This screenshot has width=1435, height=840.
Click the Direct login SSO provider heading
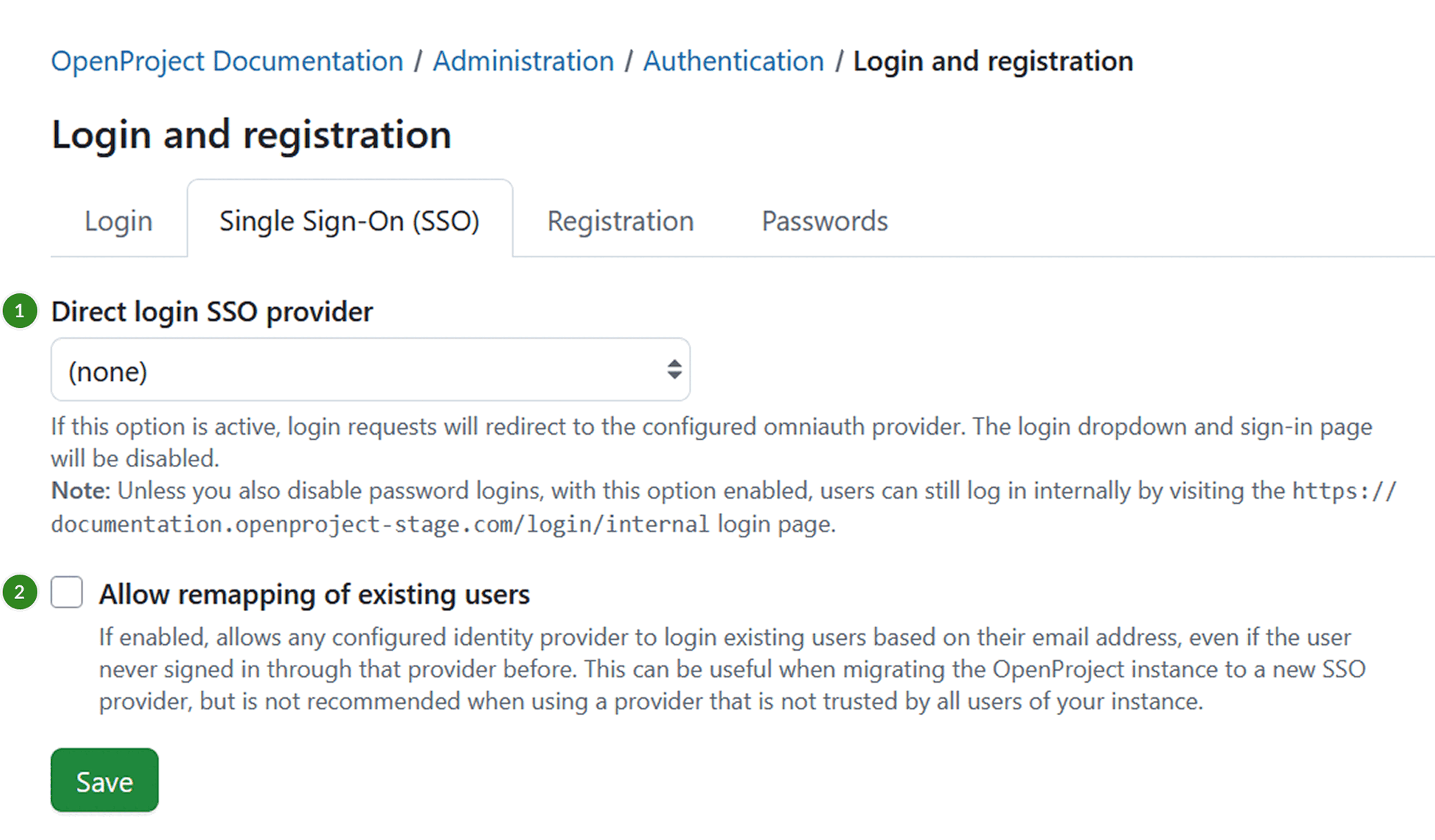pyautogui.click(x=212, y=311)
